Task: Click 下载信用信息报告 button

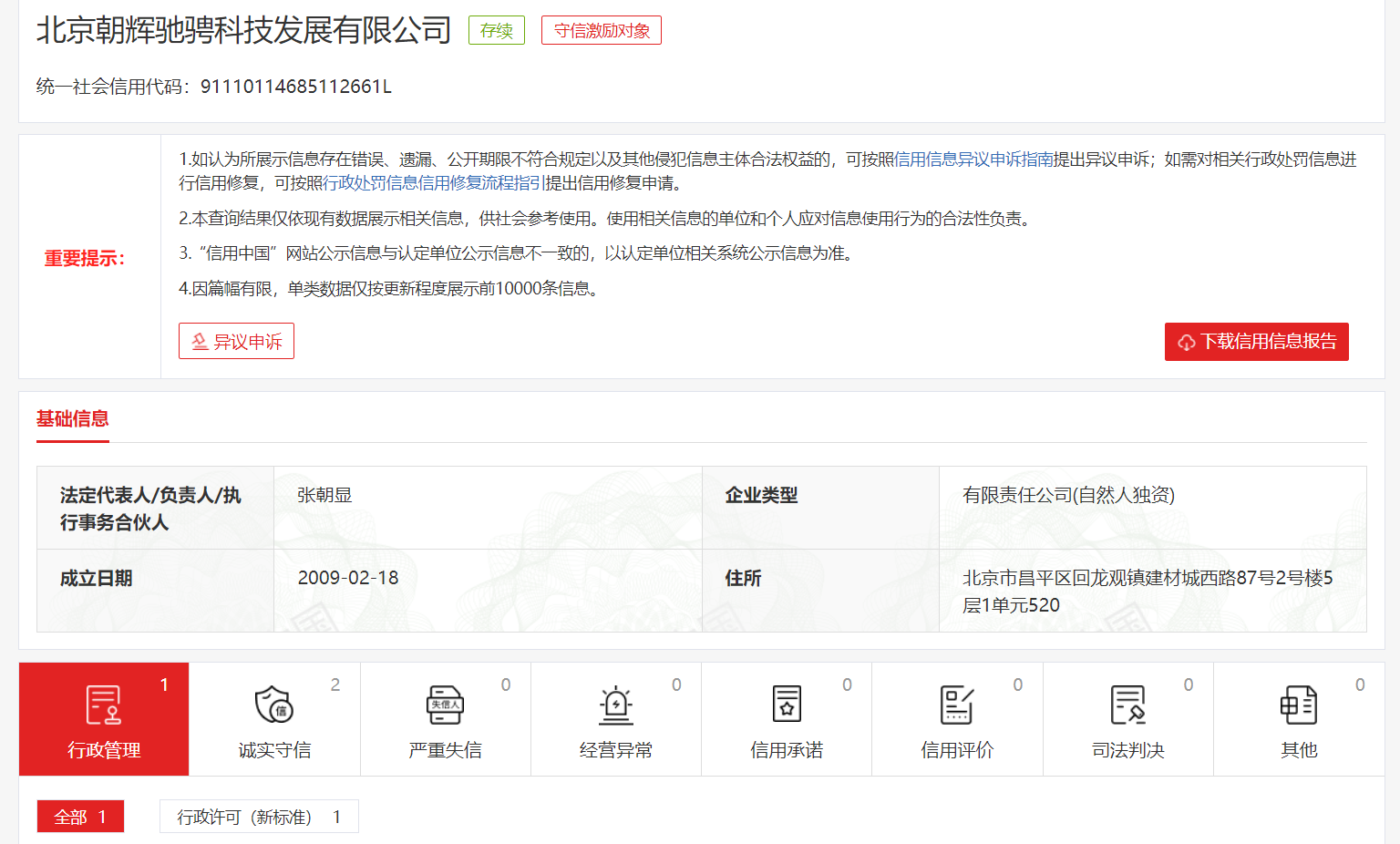Action: [1256, 342]
